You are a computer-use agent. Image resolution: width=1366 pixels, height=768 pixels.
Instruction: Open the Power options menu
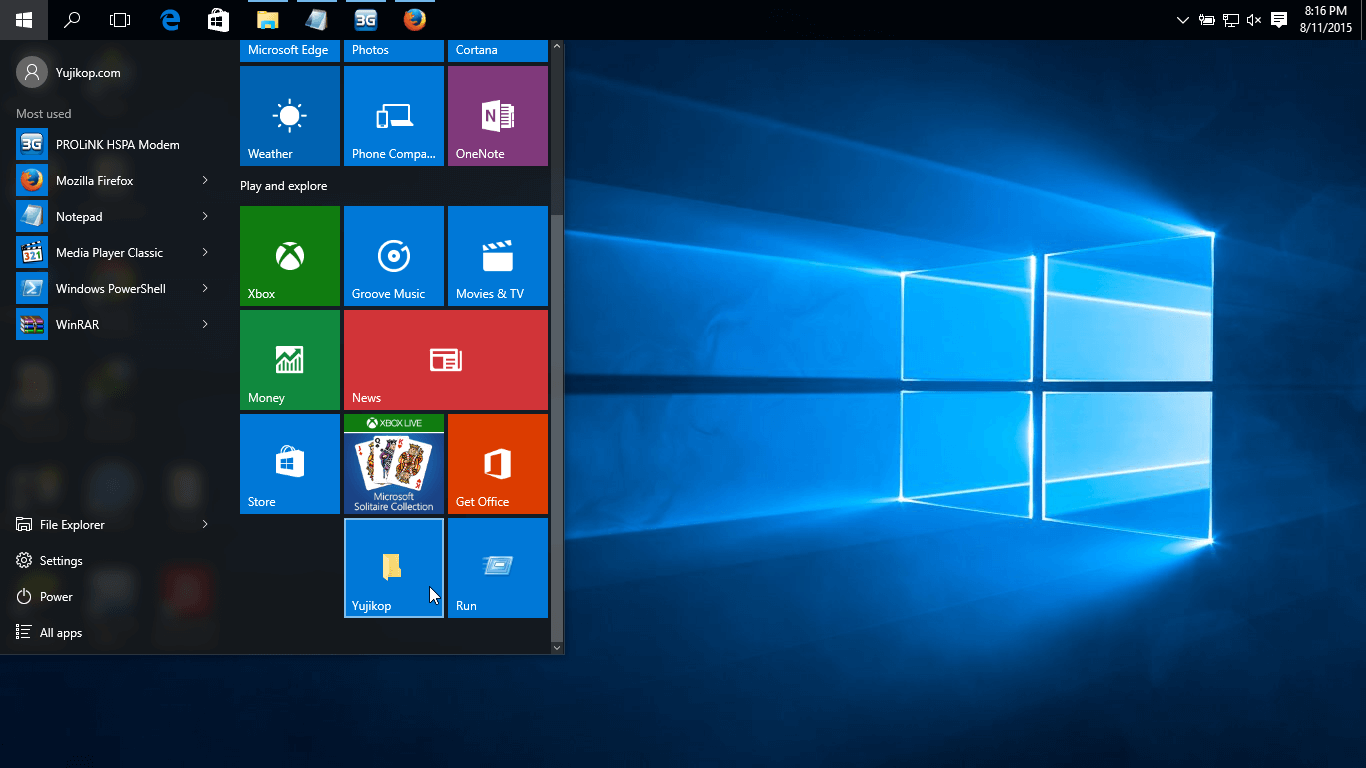pyautogui.click(x=115, y=597)
